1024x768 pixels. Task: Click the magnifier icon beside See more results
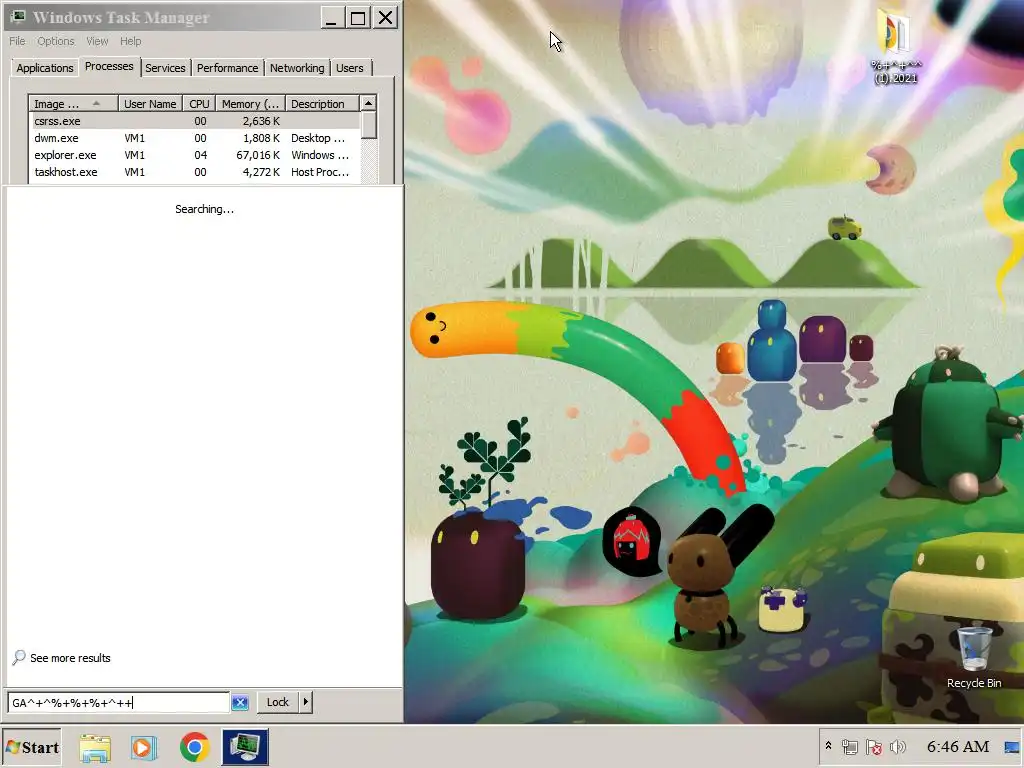[19, 657]
